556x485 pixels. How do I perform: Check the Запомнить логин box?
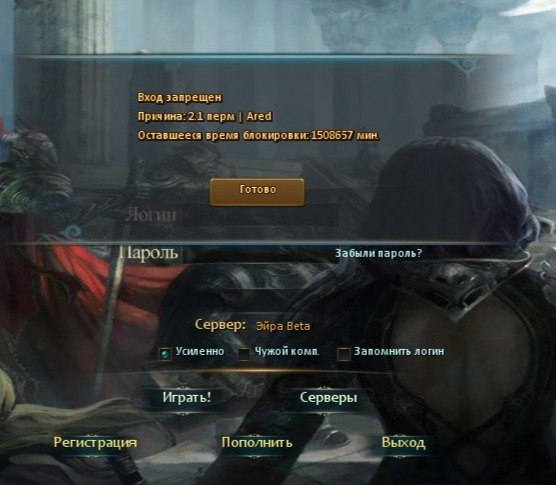[x=343, y=353]
